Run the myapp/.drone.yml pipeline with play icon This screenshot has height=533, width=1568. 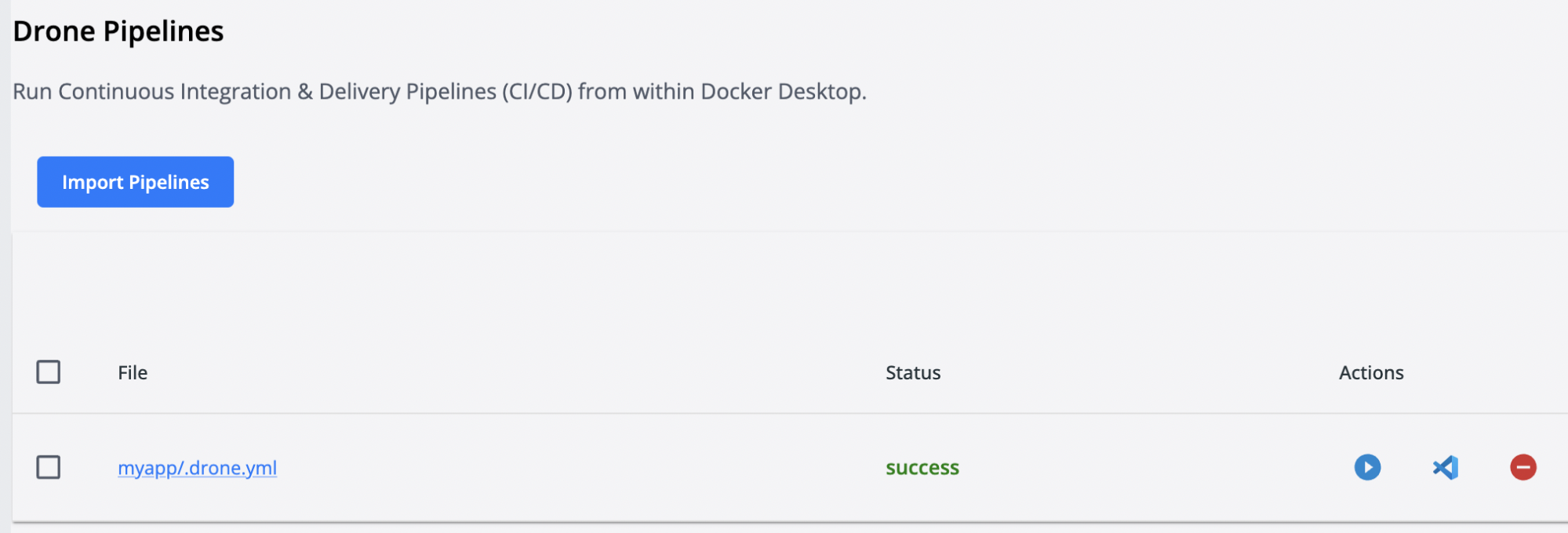[1367, 467]
